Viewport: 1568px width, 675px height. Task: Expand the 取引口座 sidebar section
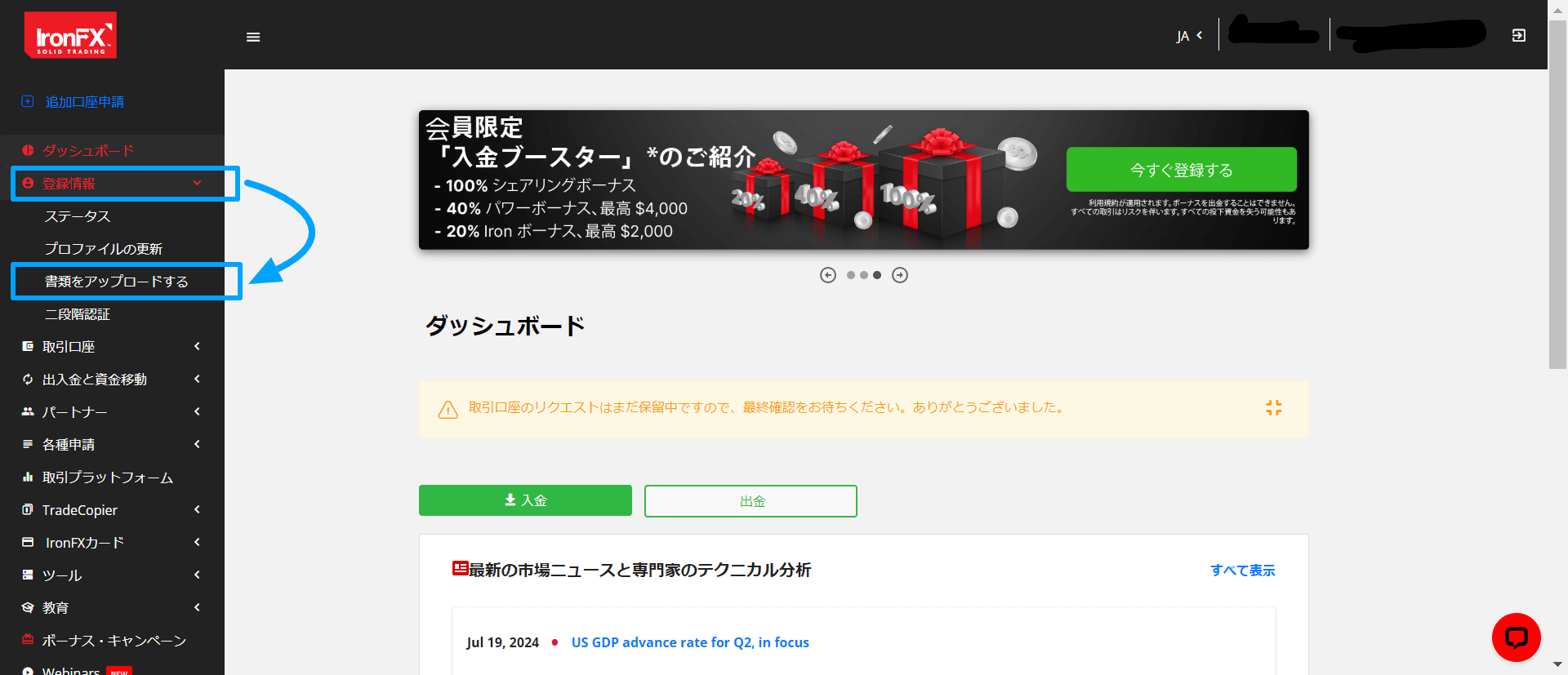(112, 347)
